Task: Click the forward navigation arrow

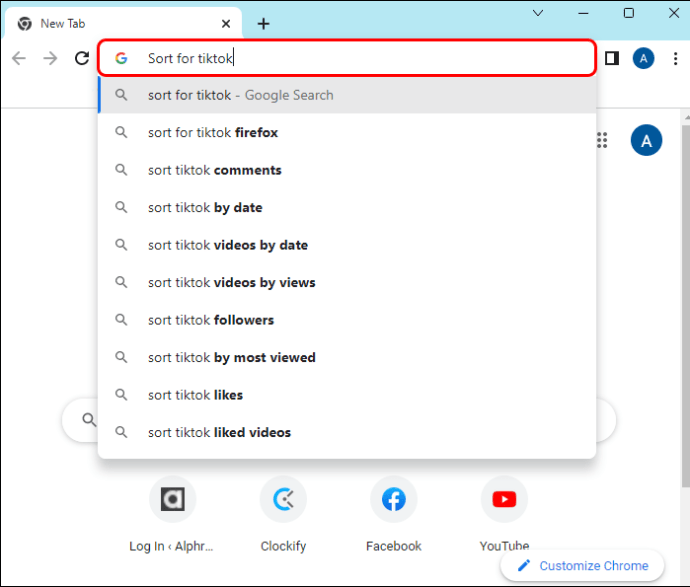Action: pos(50,59)
